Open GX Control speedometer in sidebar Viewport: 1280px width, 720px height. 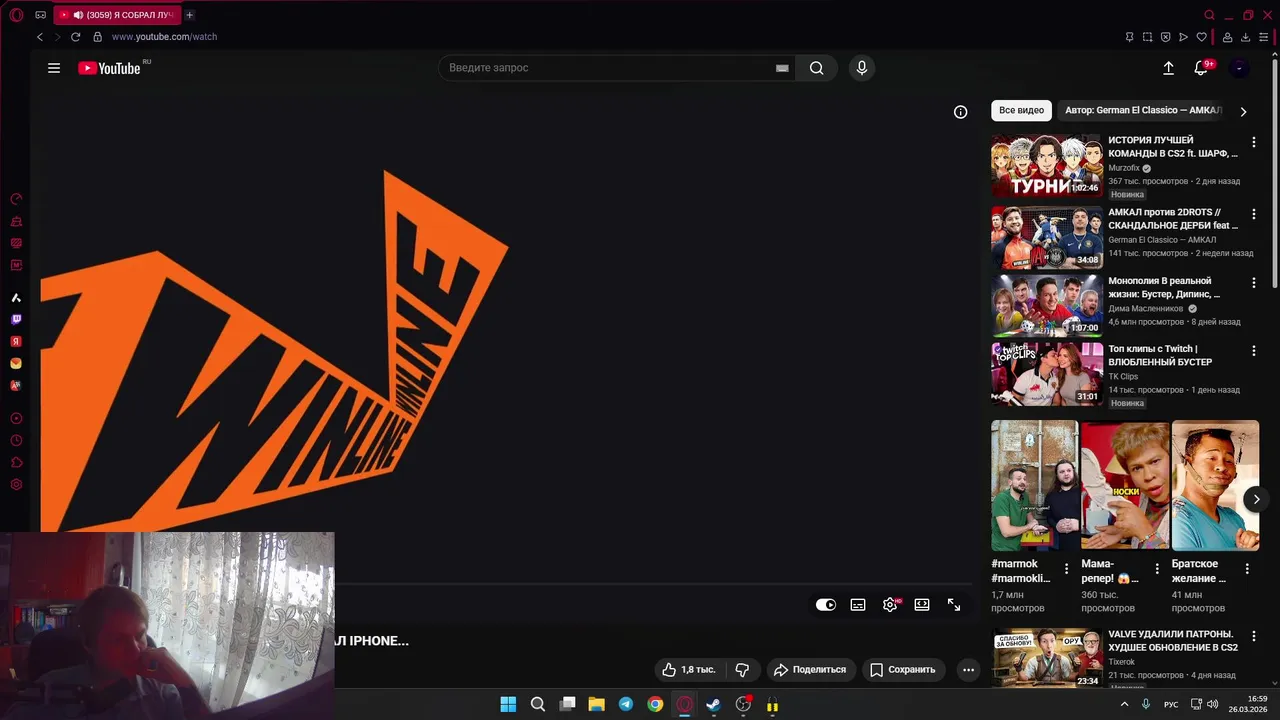(x=16, y=199)
